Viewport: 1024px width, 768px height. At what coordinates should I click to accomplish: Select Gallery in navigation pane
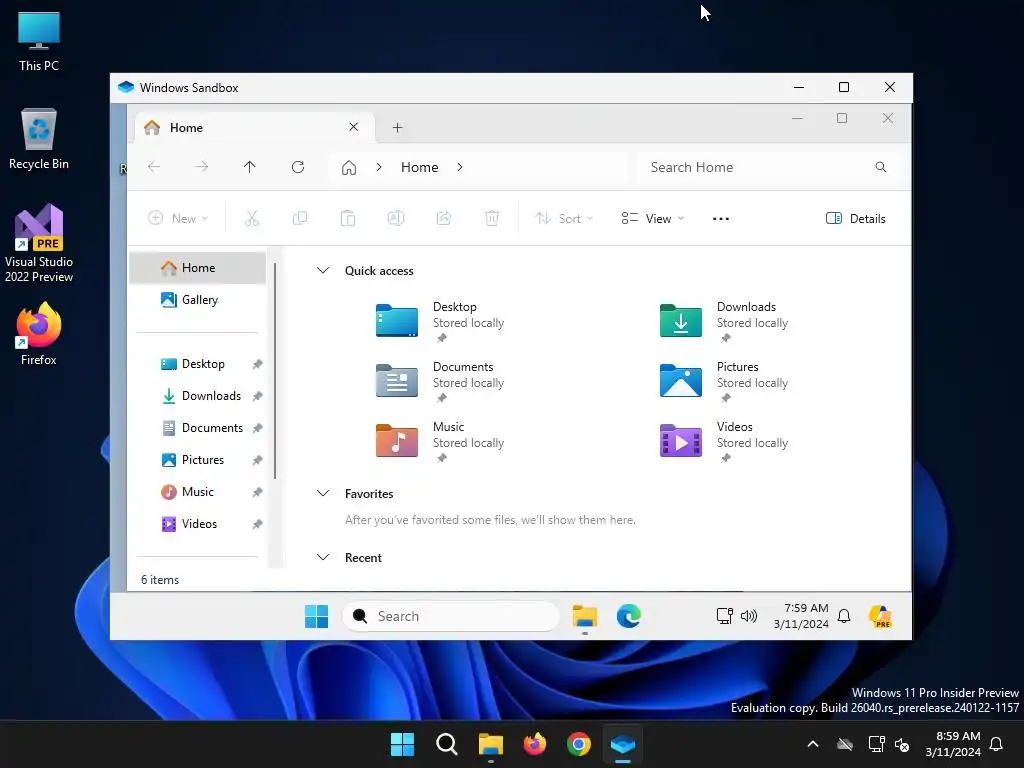click(197, 300)
